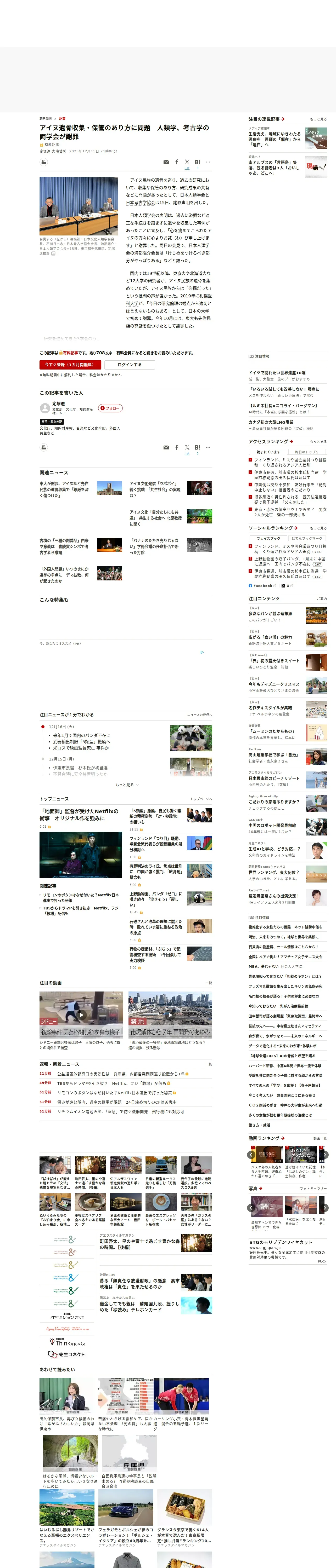The width and height of the screenshot is (336, 1568).
Task: Open もっと見る beside アクセスランキング
Action: 318,441
